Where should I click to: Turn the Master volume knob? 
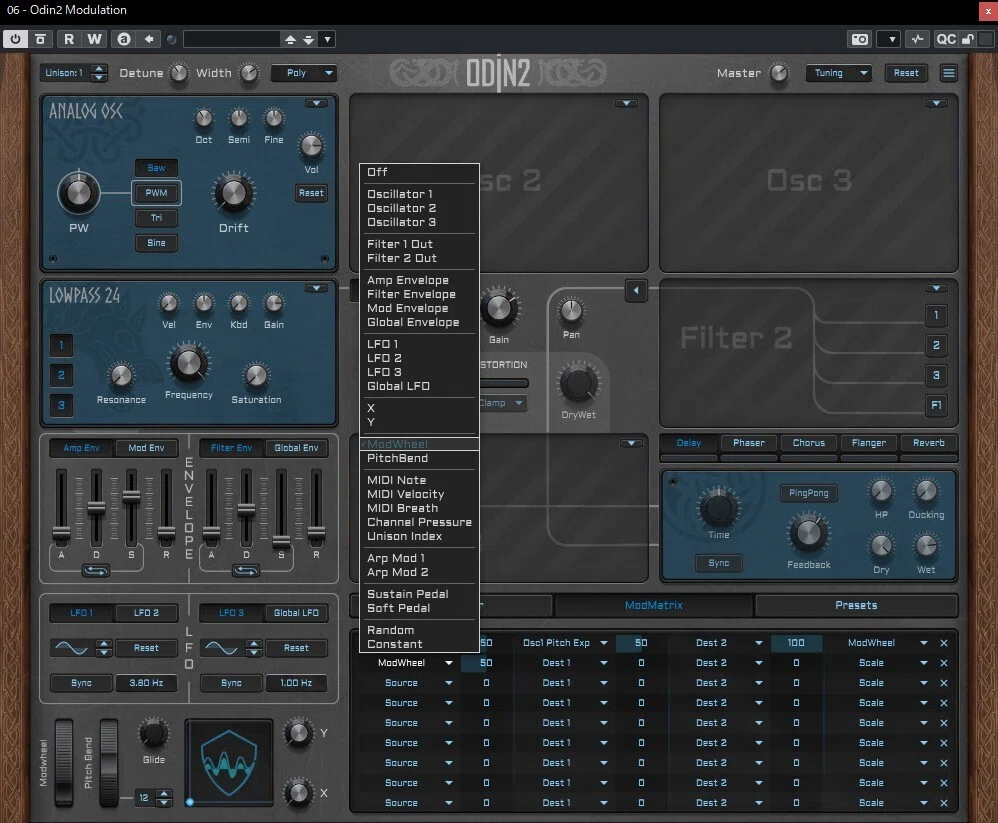tap(779, 73)
